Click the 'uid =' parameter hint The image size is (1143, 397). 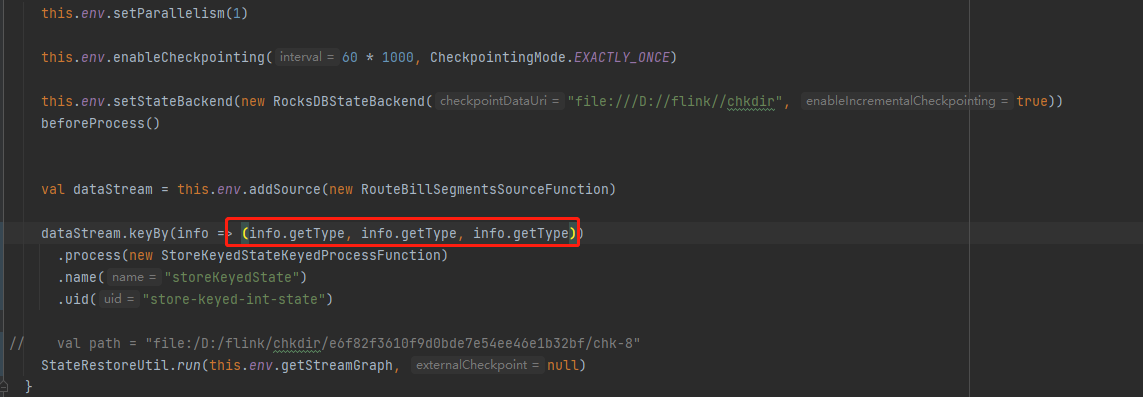click(x=120, y=299)
